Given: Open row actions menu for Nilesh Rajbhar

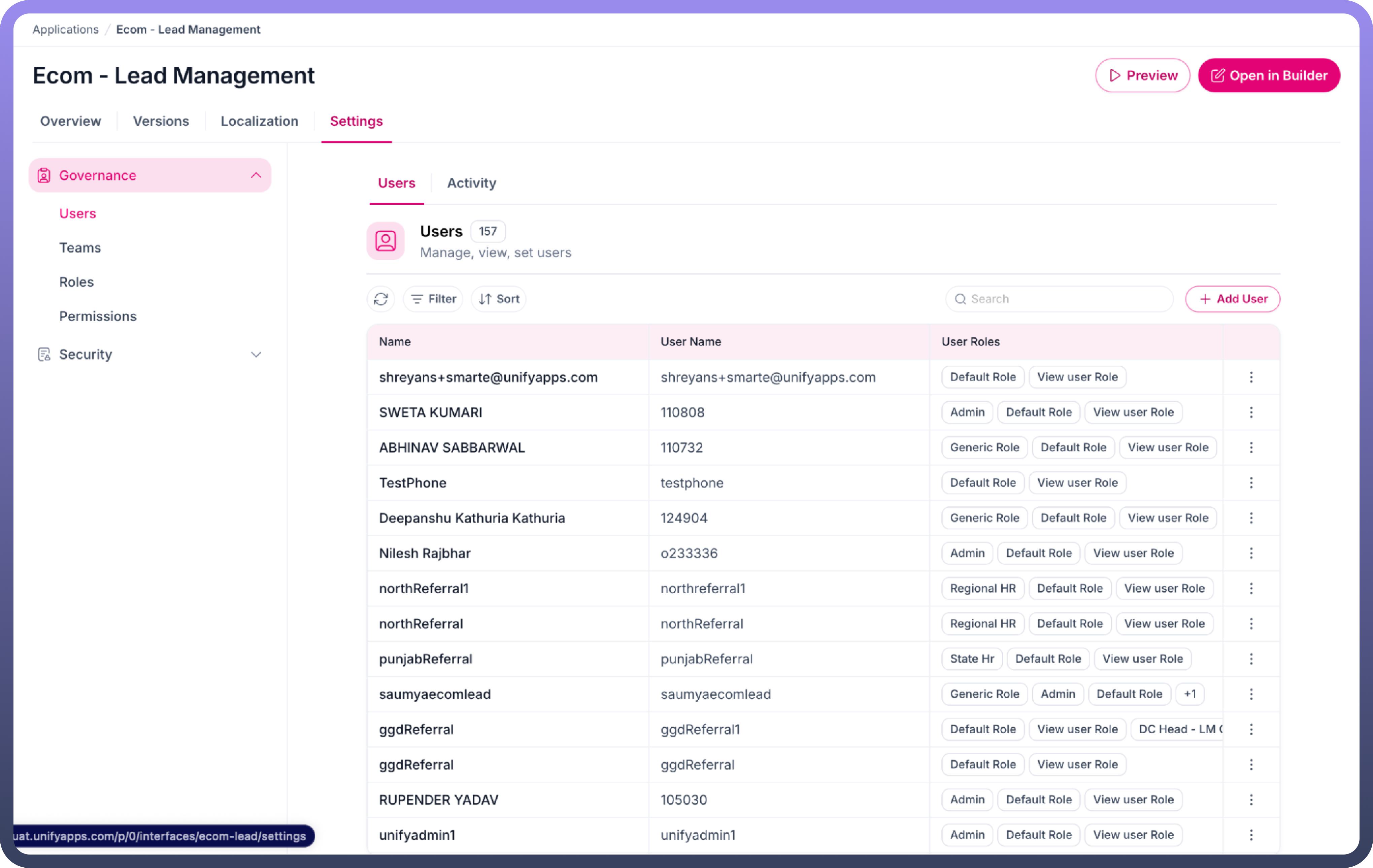Looking at the screenshot, I should (1251, 553).
